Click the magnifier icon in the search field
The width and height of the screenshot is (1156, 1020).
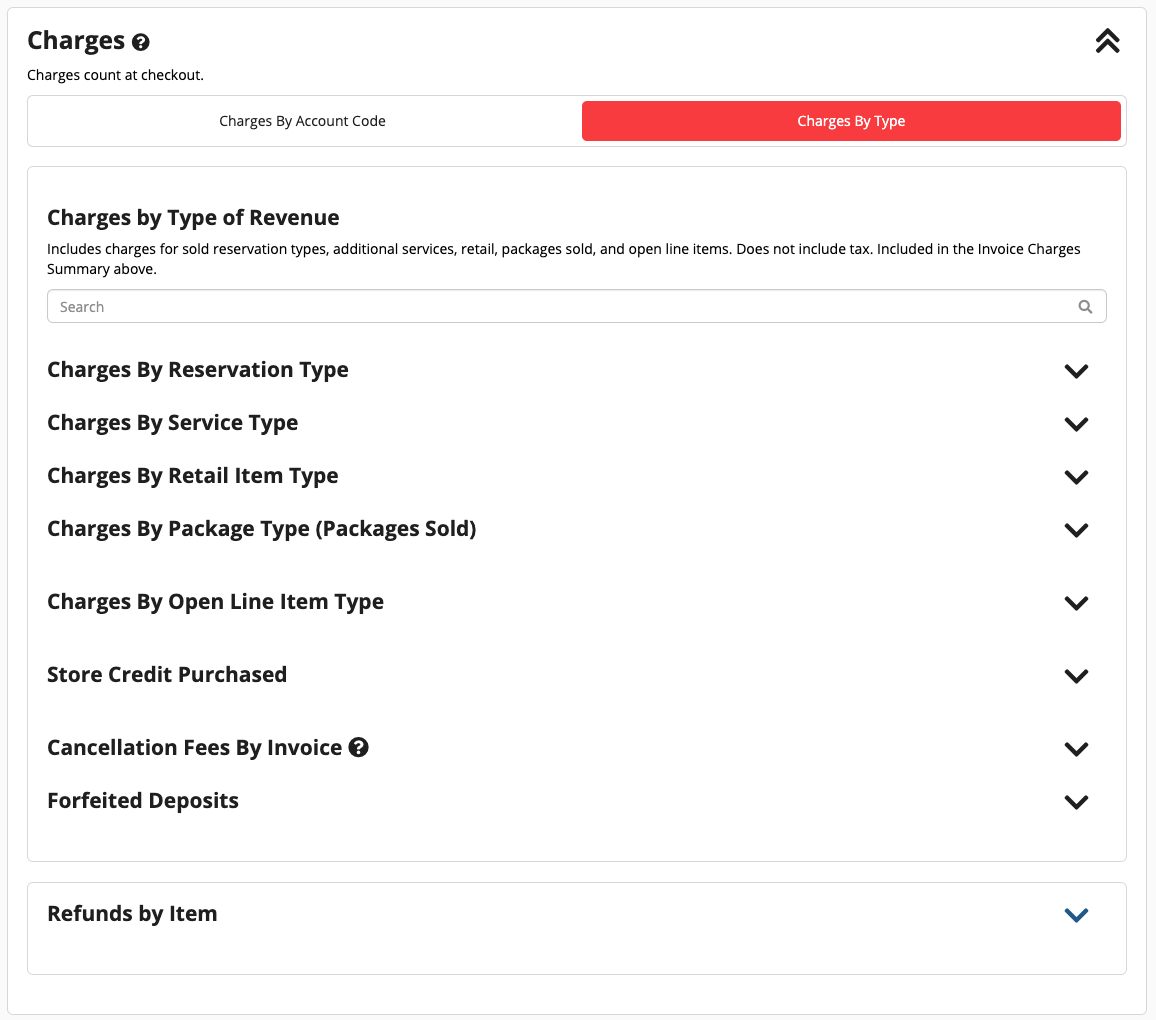[x=1084, y=307]
